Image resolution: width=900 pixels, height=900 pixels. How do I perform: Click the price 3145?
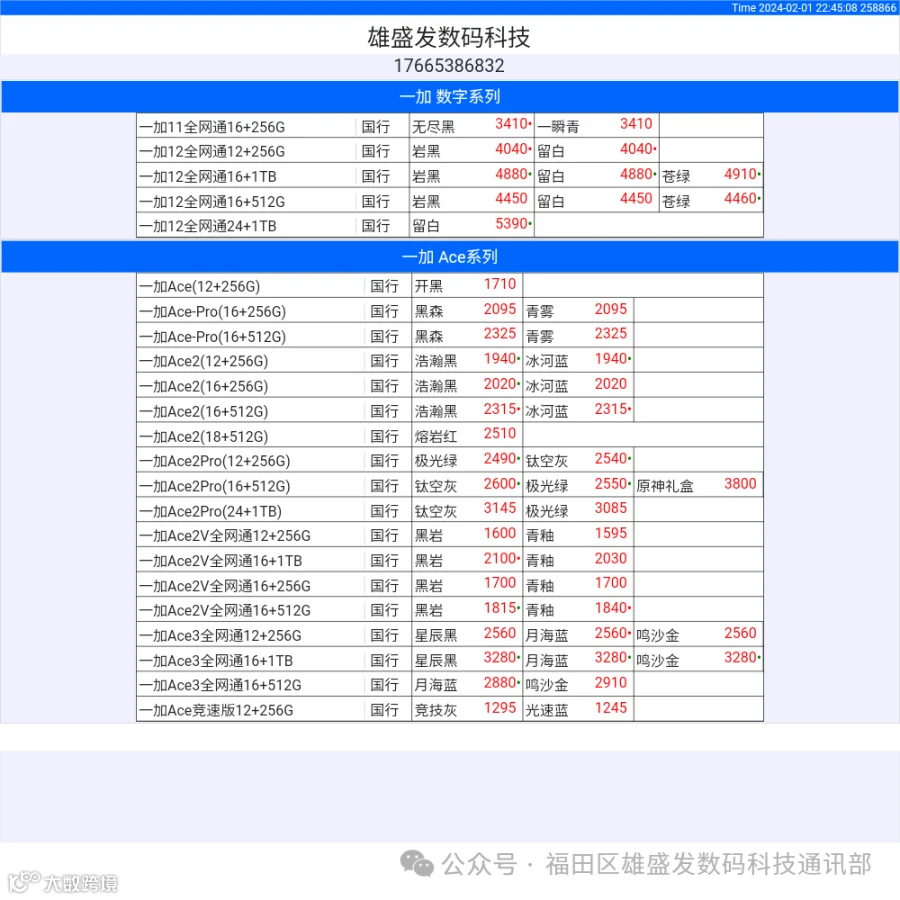(x=500, y=508)
